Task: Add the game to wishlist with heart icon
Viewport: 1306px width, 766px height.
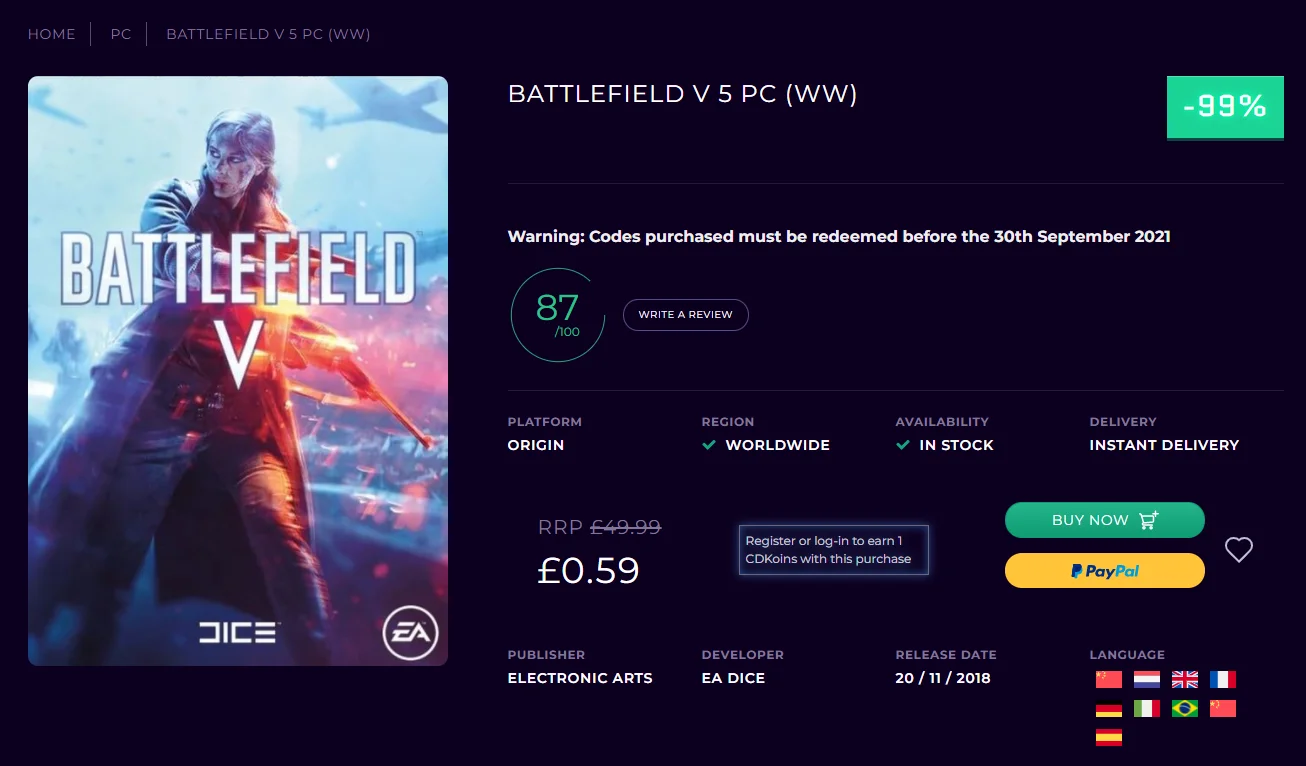Action: point(1239,550)
